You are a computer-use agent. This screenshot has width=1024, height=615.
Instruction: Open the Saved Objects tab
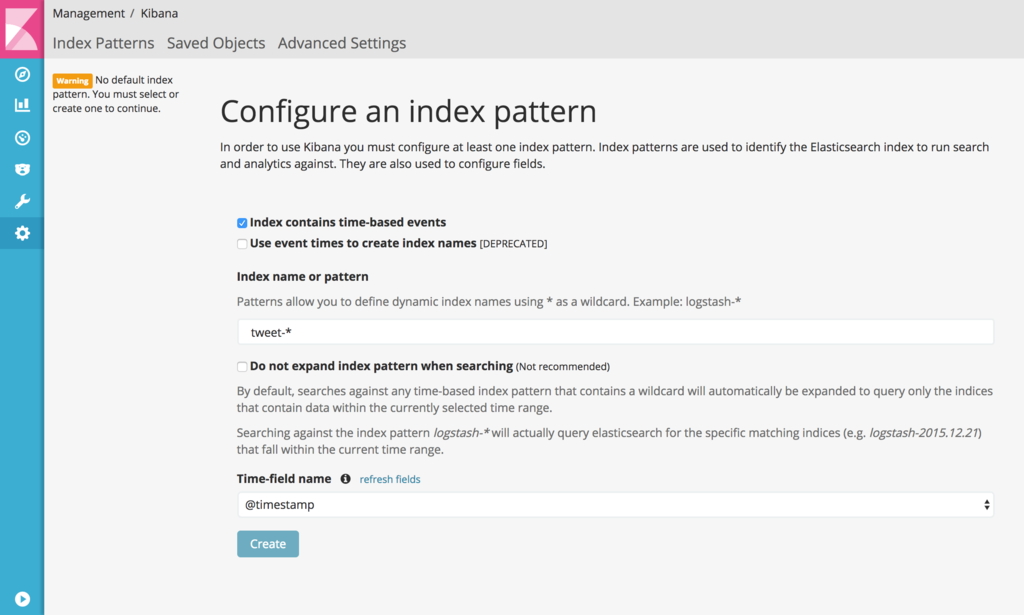[x=216, y=43]
